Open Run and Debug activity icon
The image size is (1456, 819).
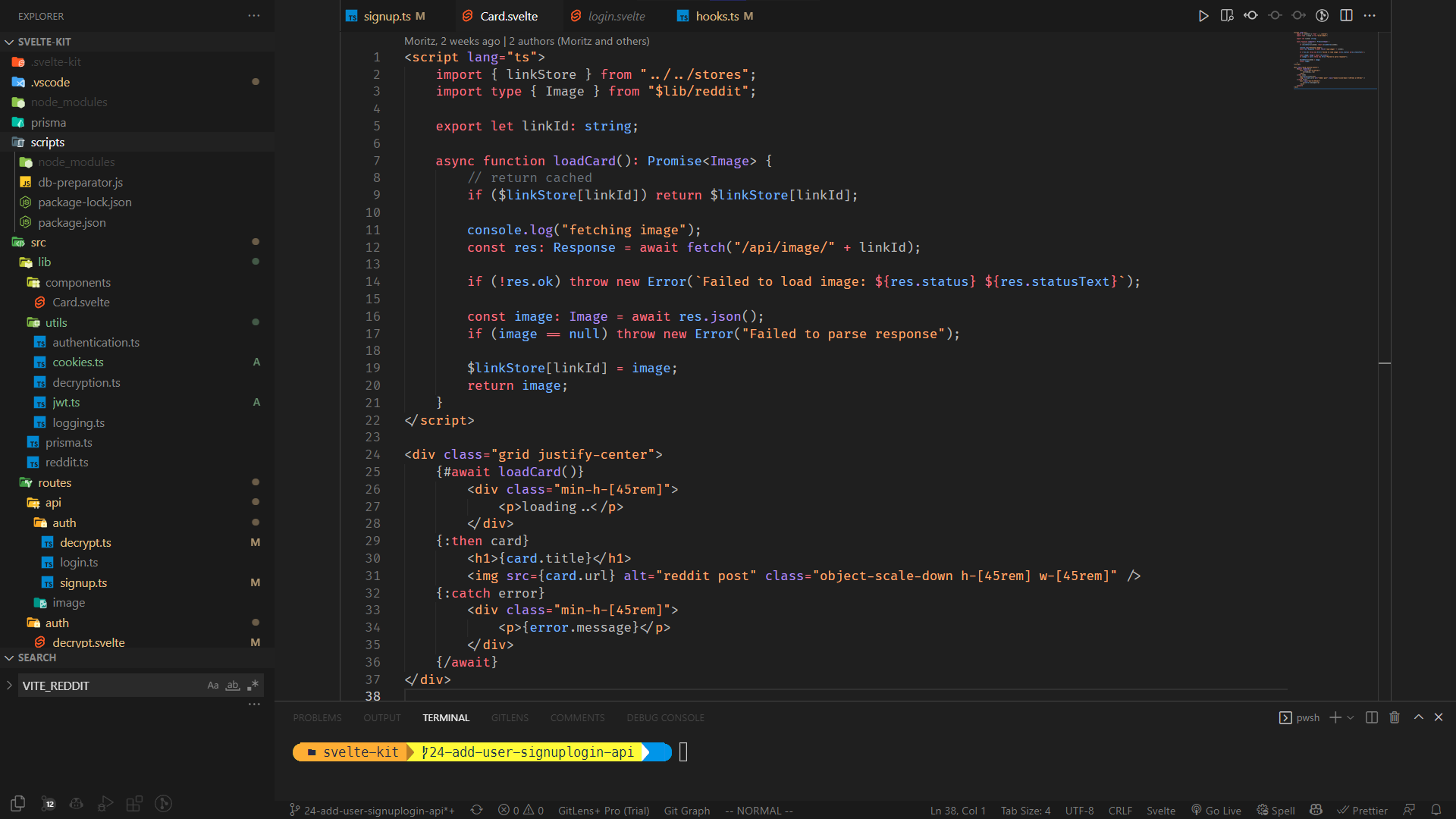pos(105,803)
